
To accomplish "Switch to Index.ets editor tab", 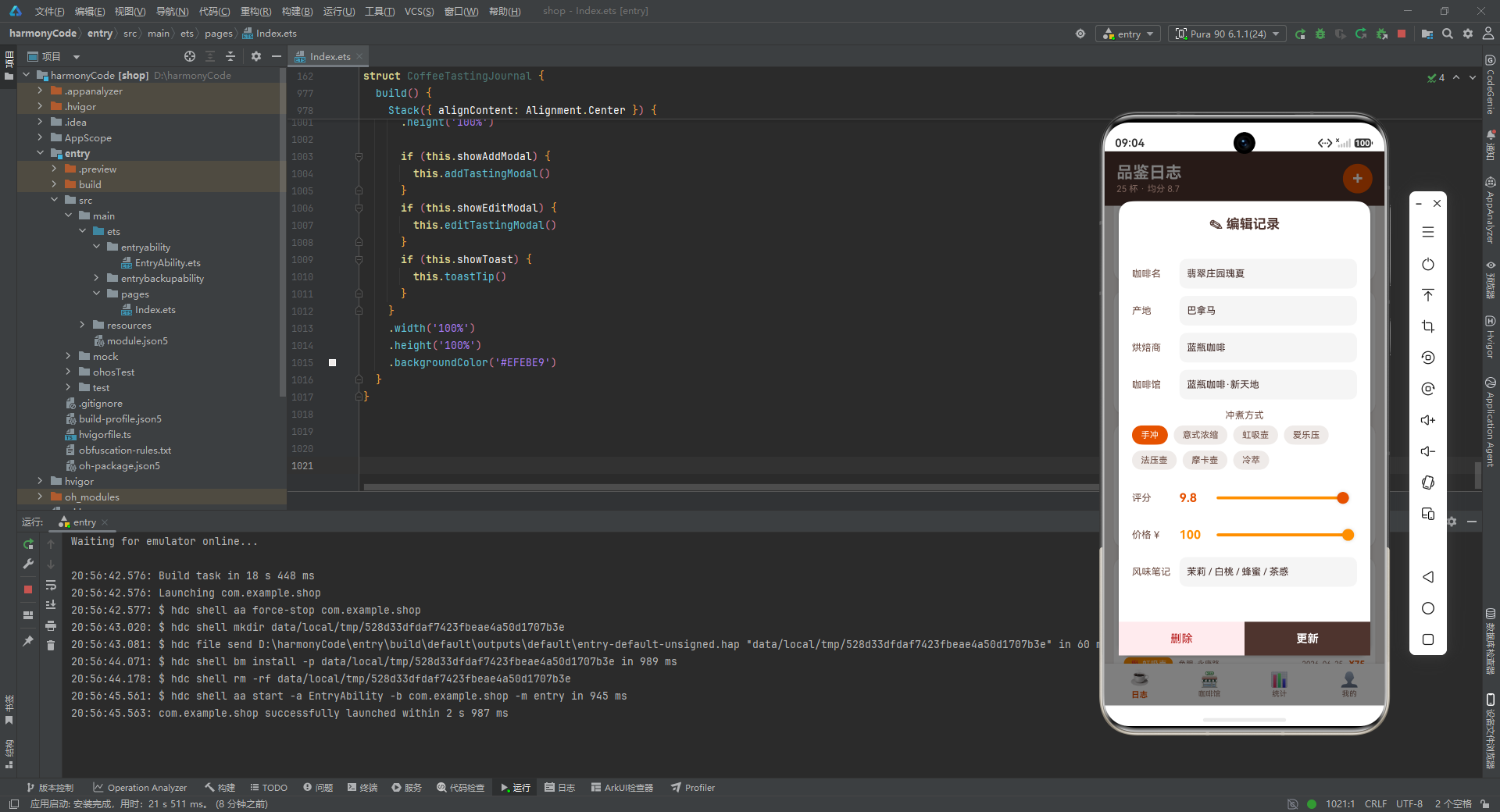I will (x=329, y=56).
